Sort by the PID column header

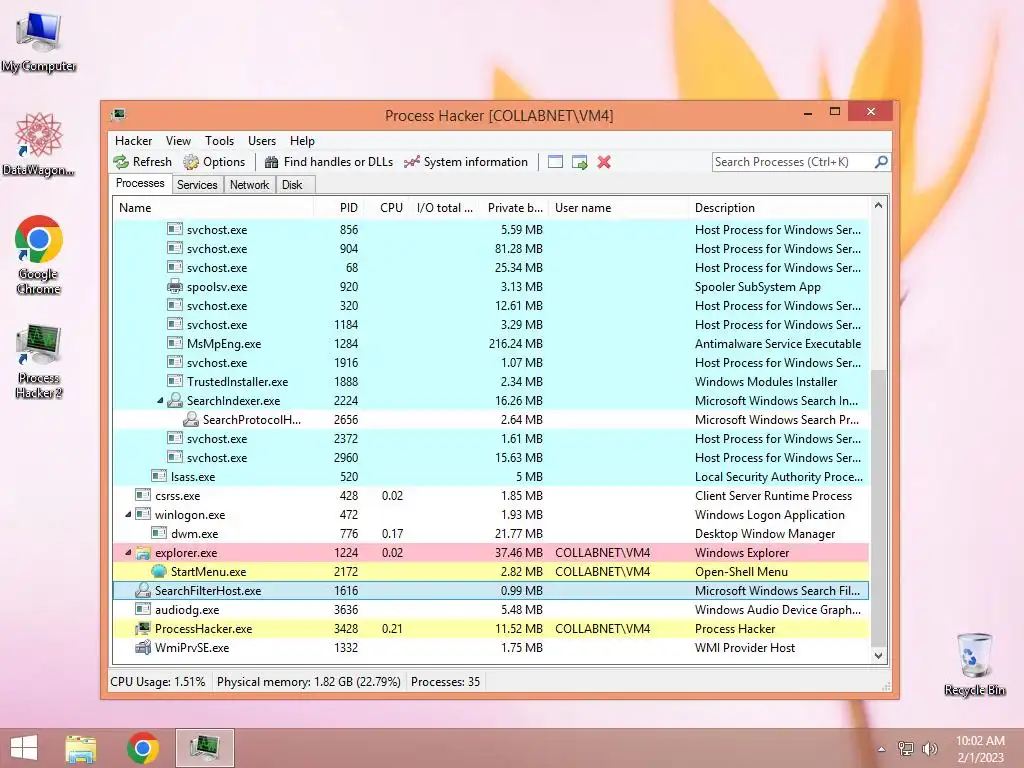click(x=339, y=208)
